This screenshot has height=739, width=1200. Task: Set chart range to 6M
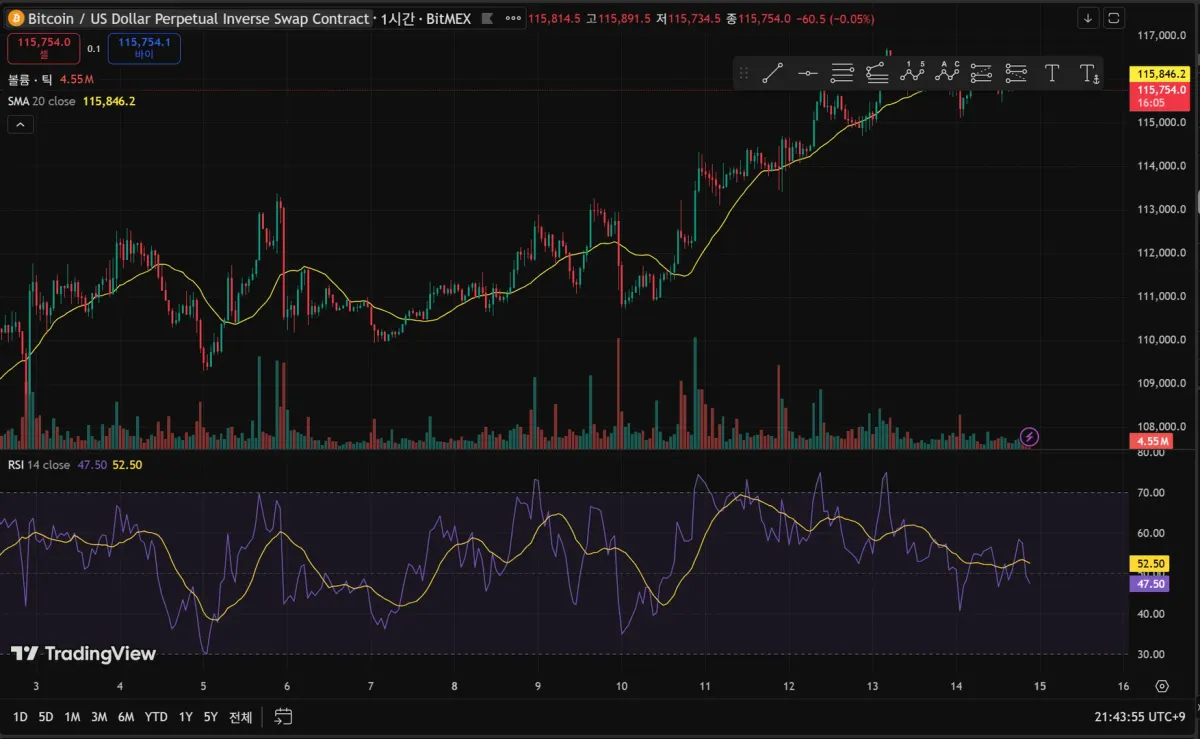coord(126,717)
